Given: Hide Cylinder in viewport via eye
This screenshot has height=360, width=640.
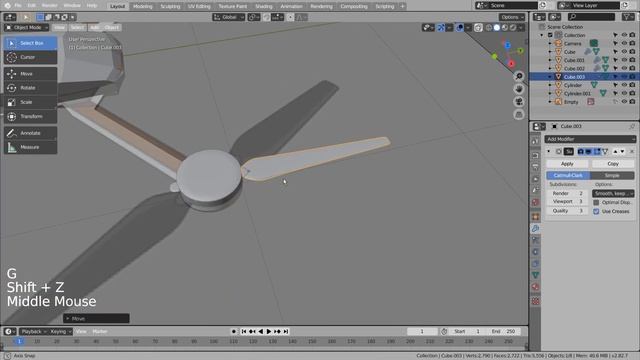Looking at the screenshot, I should [x=624, y=85].
